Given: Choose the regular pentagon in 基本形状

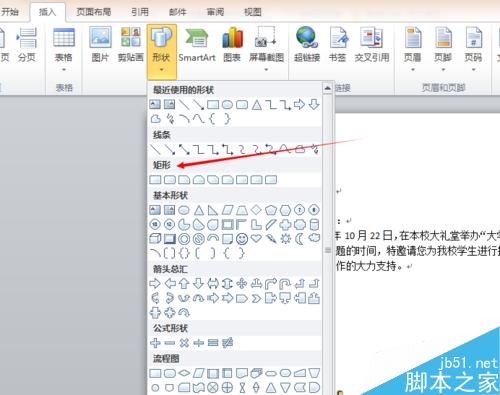Looking at the screenshot, I should coord(271,210).
